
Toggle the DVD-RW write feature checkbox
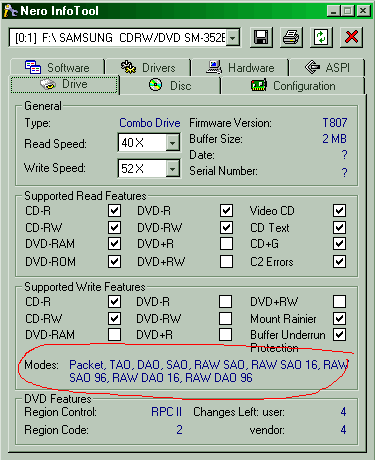pyautogui.click(x=226, y=318)
